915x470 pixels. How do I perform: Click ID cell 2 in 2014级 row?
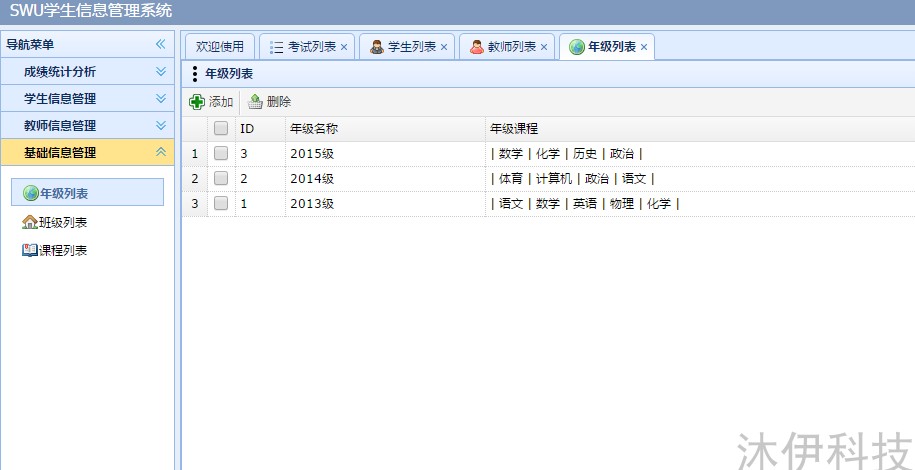(260, 179)
